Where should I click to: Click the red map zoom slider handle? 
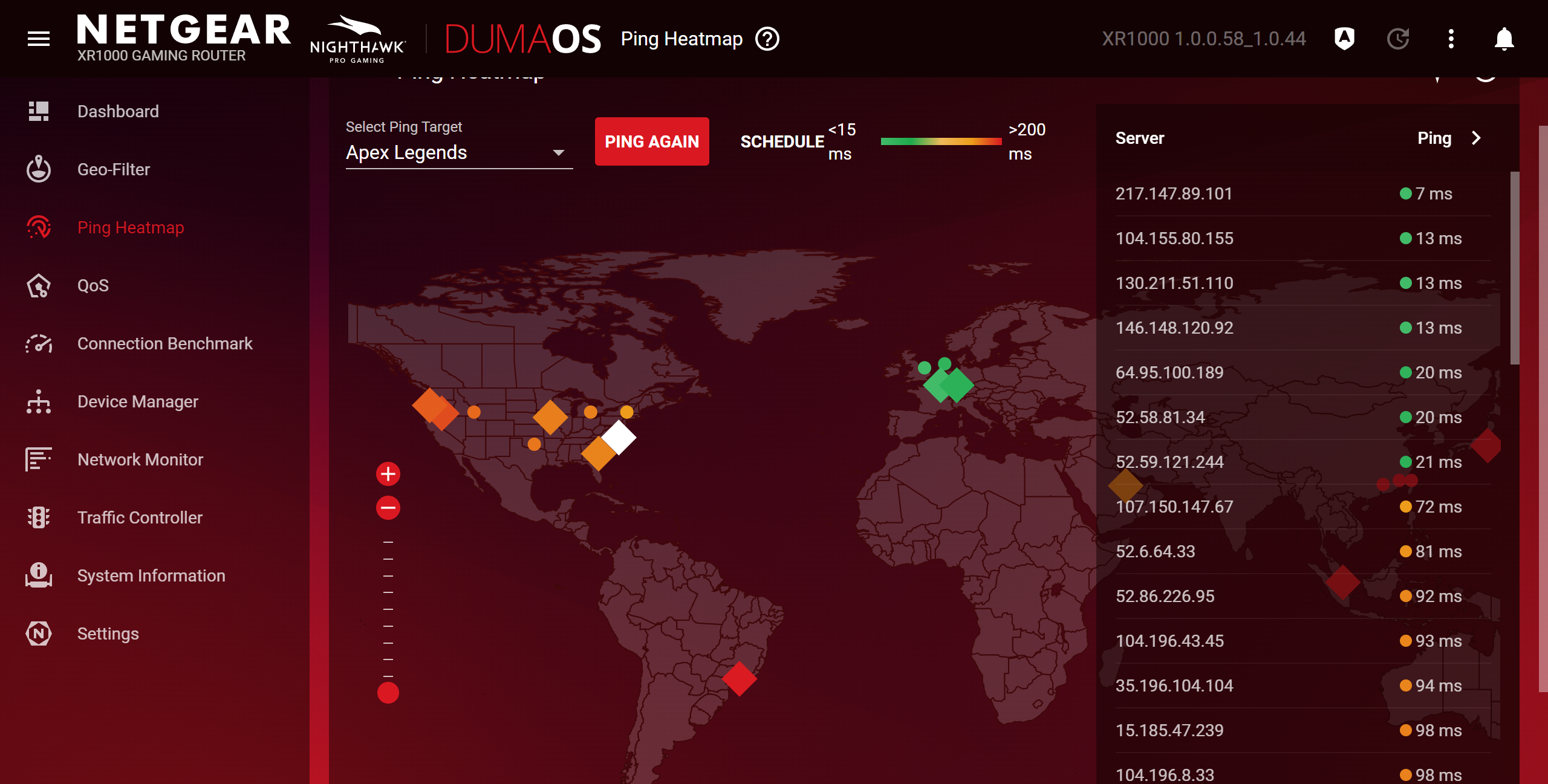[388, 693]
